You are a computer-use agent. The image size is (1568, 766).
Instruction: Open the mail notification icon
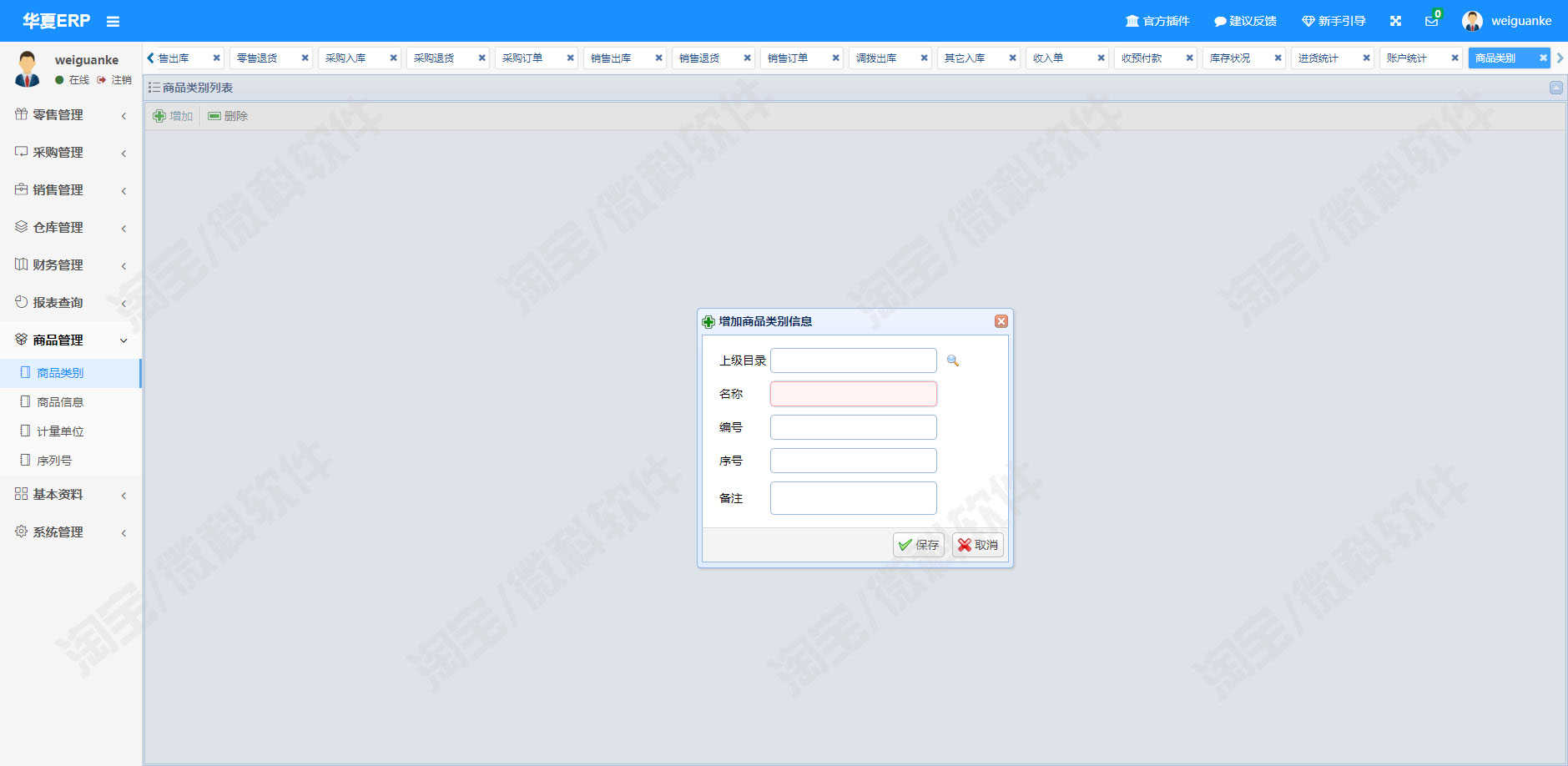pyautogui.click(x=1432, y=21)
